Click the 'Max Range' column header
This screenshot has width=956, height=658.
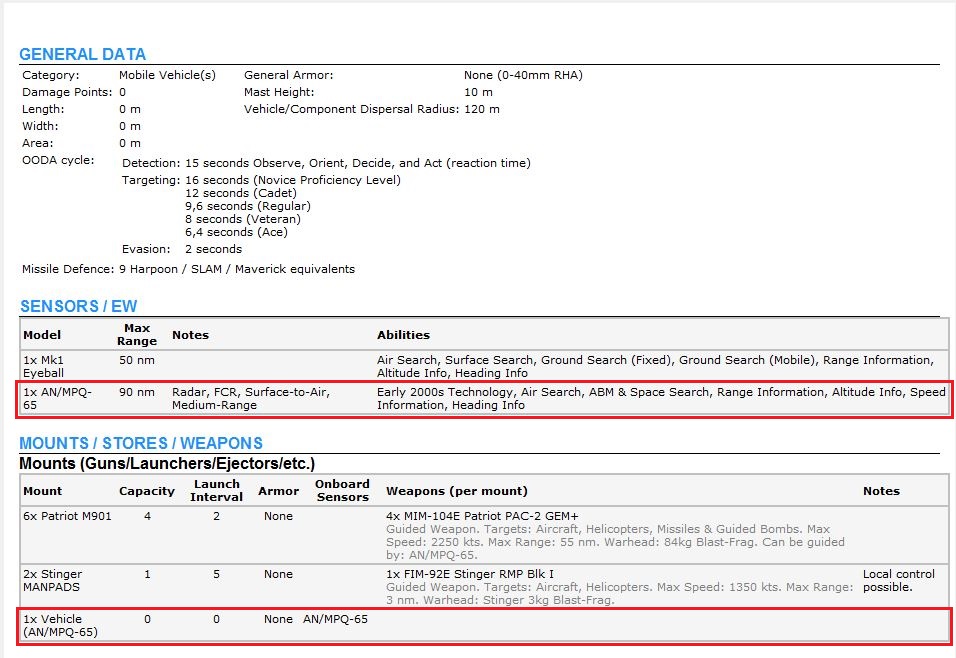(x=137, y=335)
